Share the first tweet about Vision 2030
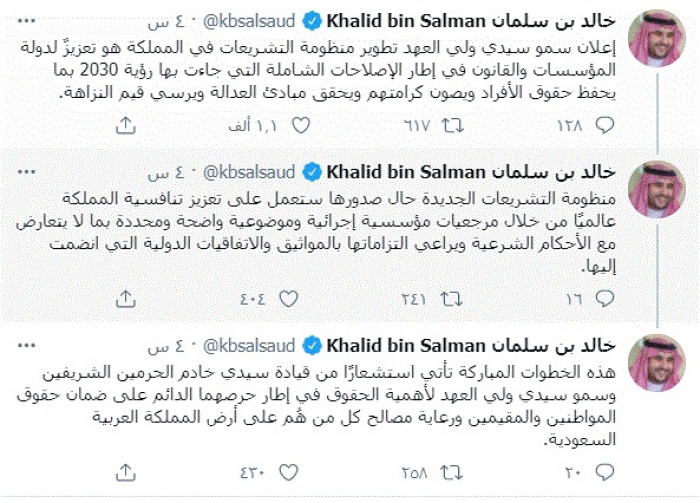Screen dimensions: 700x503 [127, 124]
